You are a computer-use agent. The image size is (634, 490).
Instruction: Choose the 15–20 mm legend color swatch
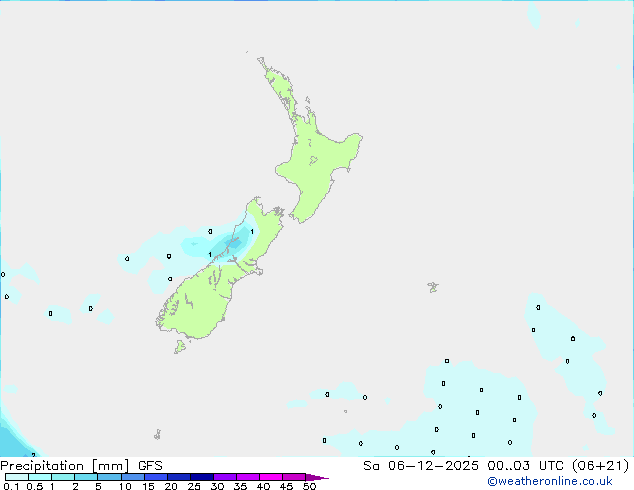156,477
